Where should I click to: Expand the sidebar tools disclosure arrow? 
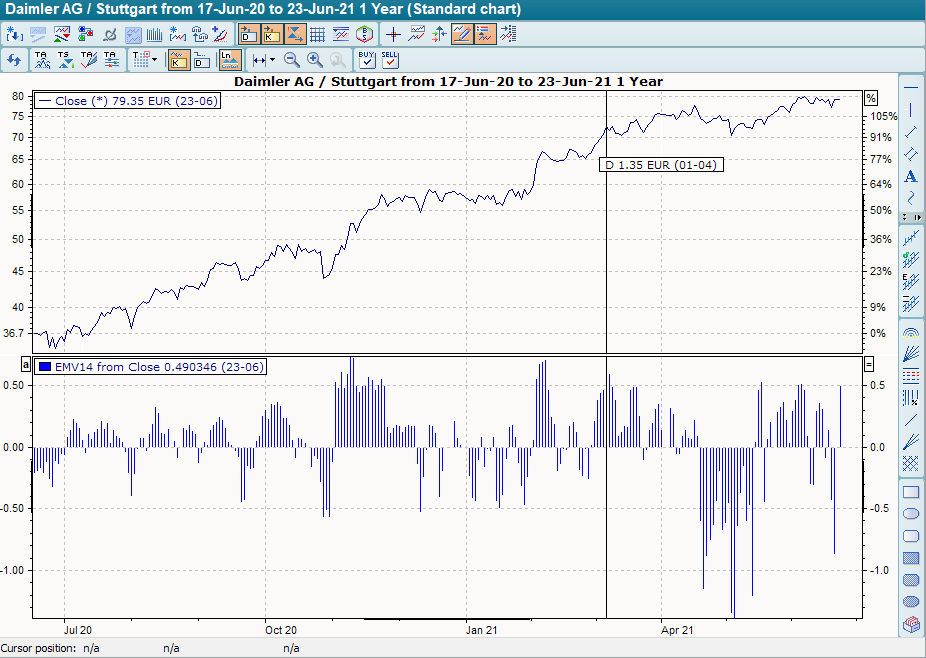(x=917, y=216)
